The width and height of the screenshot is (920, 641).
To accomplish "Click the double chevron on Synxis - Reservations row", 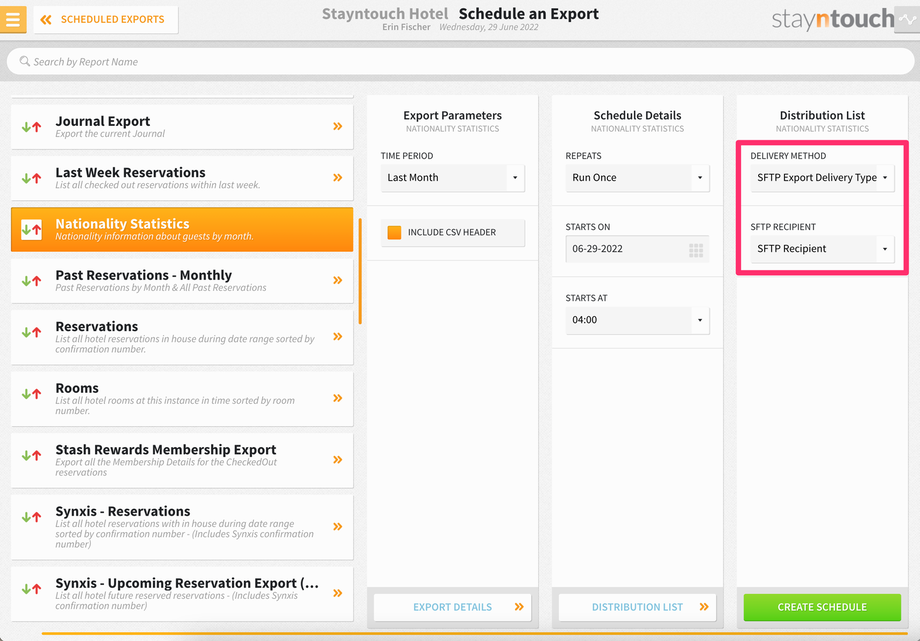I will pyautogui.click(x=338, y=527).
